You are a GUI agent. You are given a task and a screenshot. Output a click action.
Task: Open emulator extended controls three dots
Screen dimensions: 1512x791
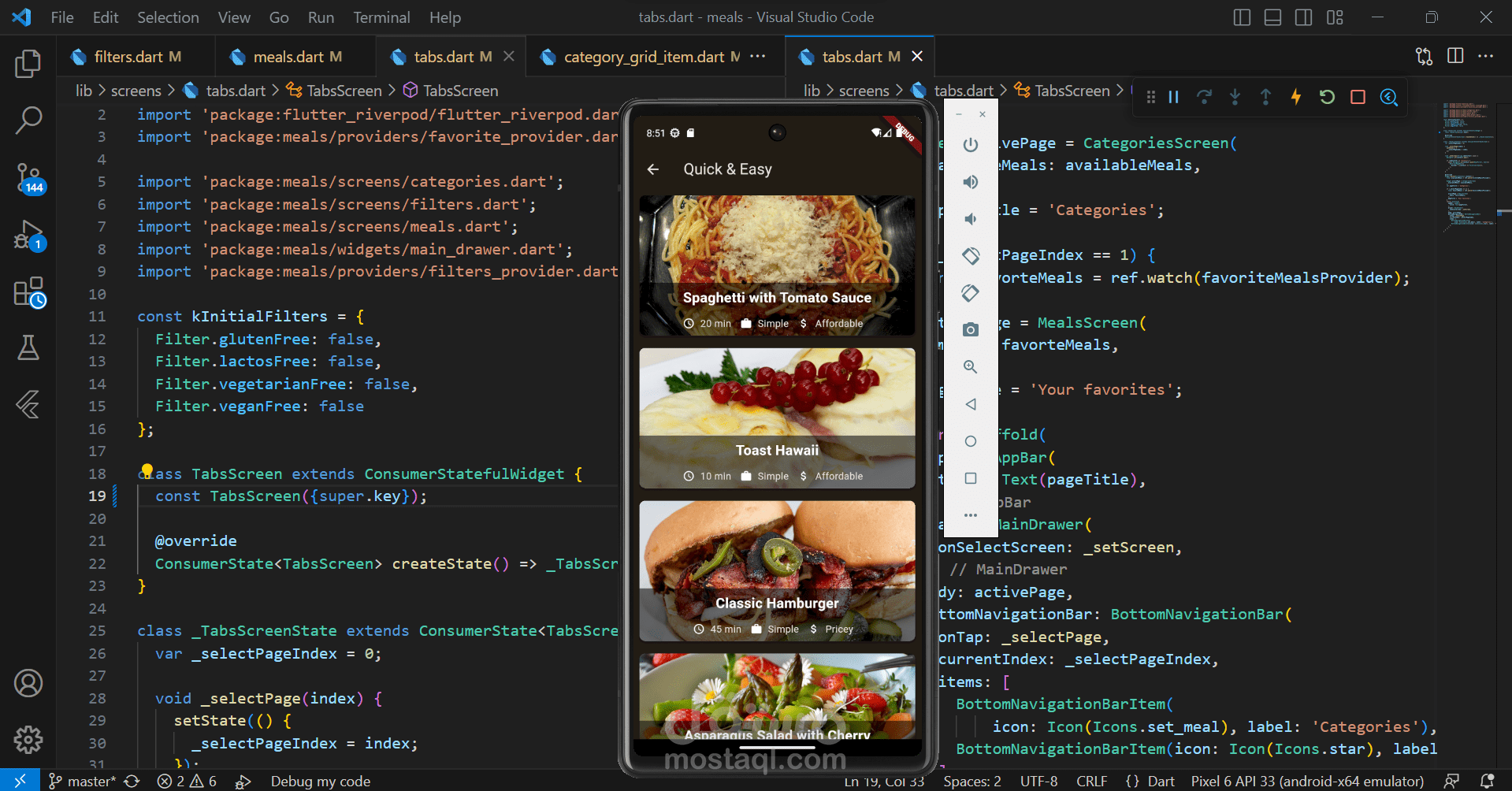971,515
